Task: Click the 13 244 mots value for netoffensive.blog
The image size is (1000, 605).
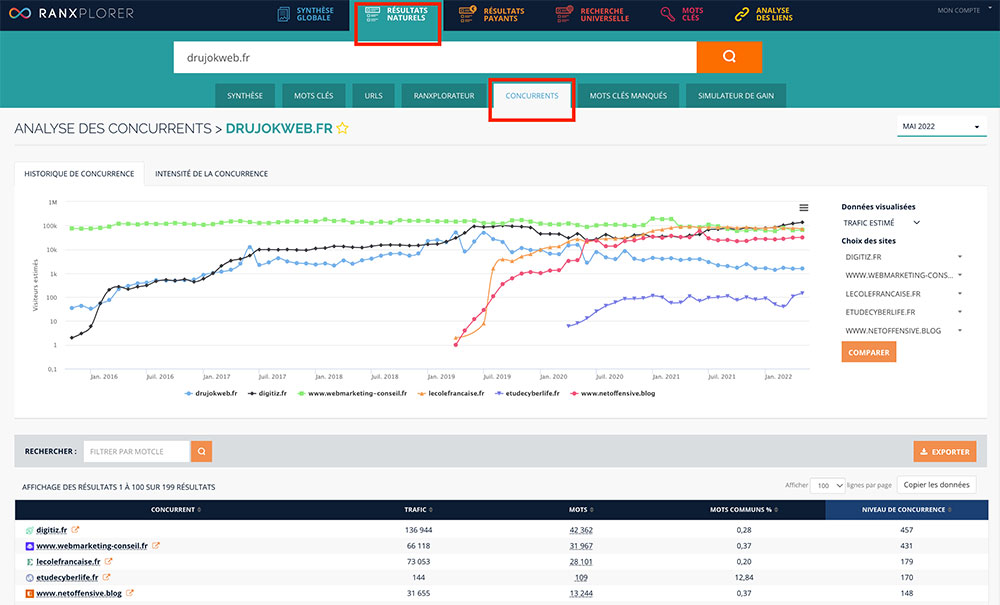Action: [x=581, y=593]
